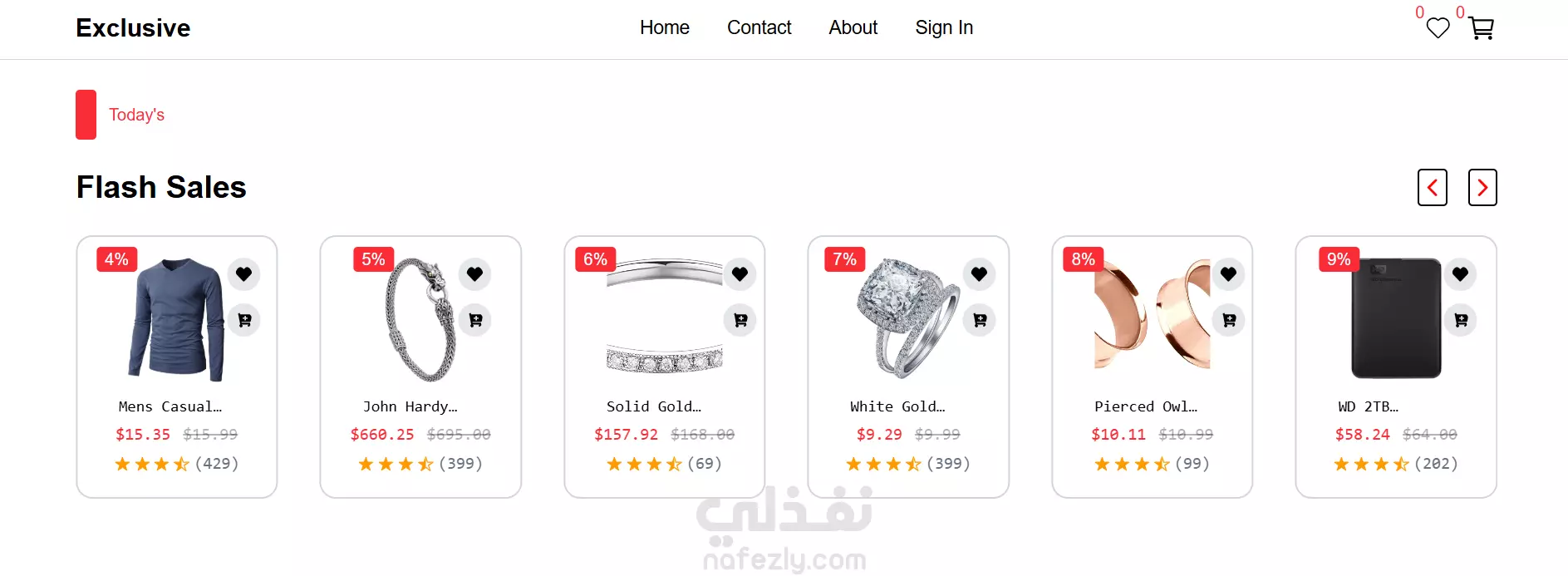
Task: Show previous Flash Sales products
Action: [1433, 187]
